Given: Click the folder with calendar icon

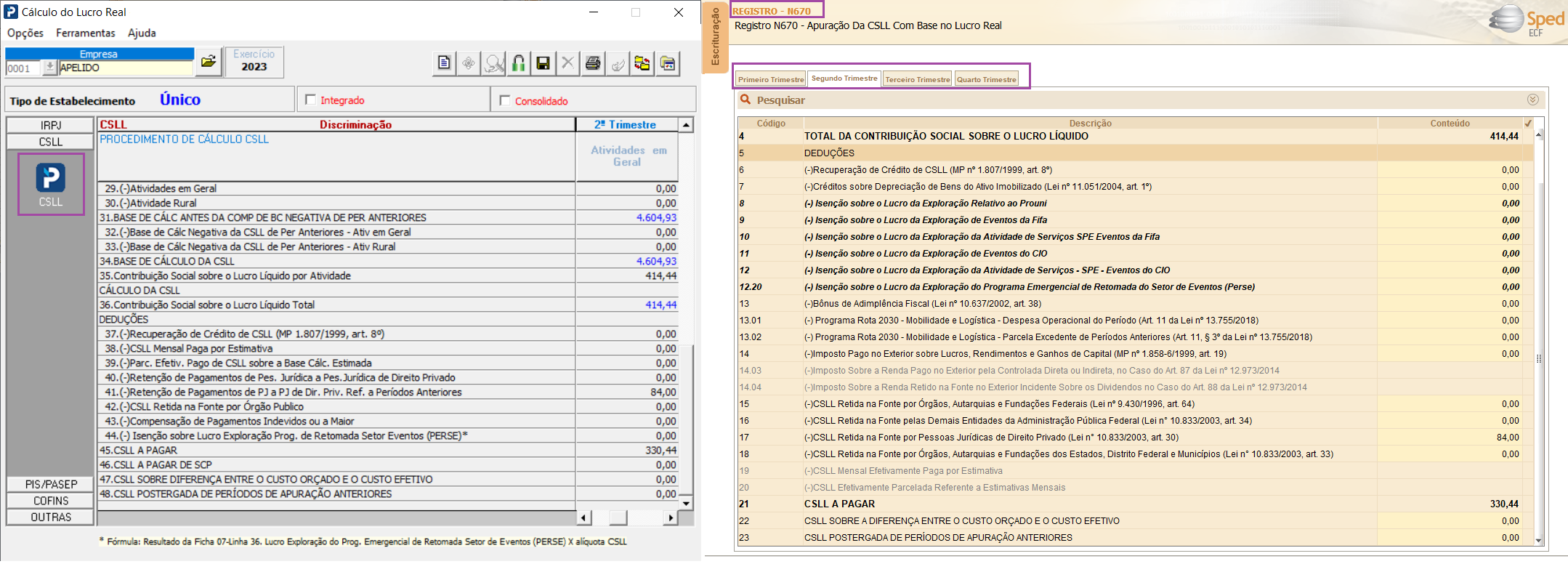Looking at the screenshot, I should coord(668,64).
